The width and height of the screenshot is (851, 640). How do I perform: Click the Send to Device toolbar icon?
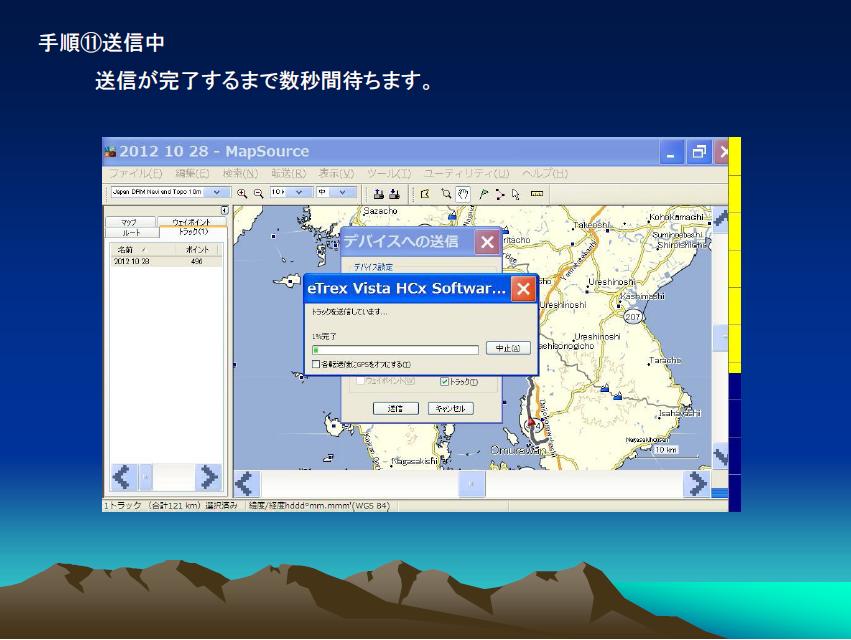379,193
